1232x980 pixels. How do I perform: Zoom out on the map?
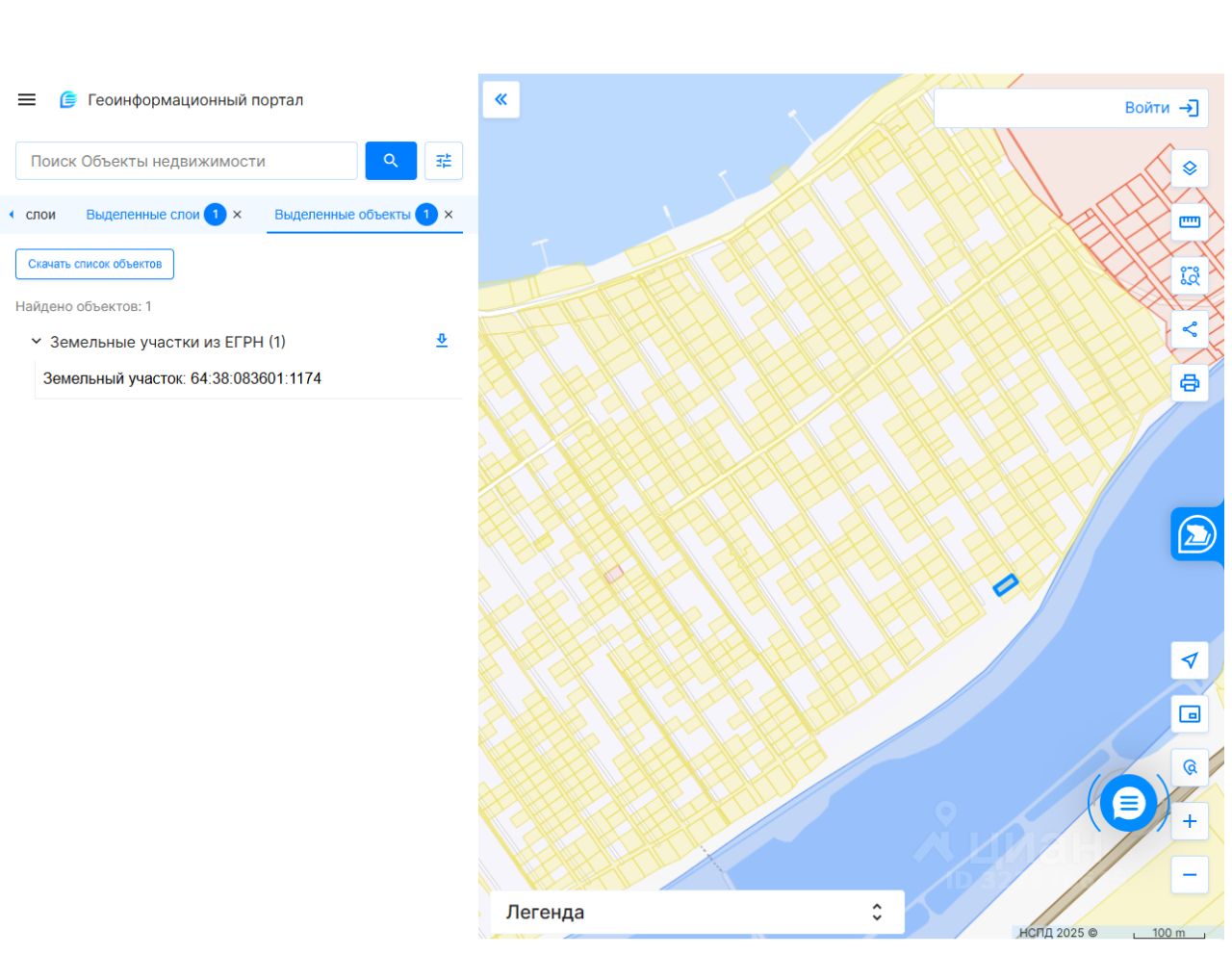coord(1190,875)
